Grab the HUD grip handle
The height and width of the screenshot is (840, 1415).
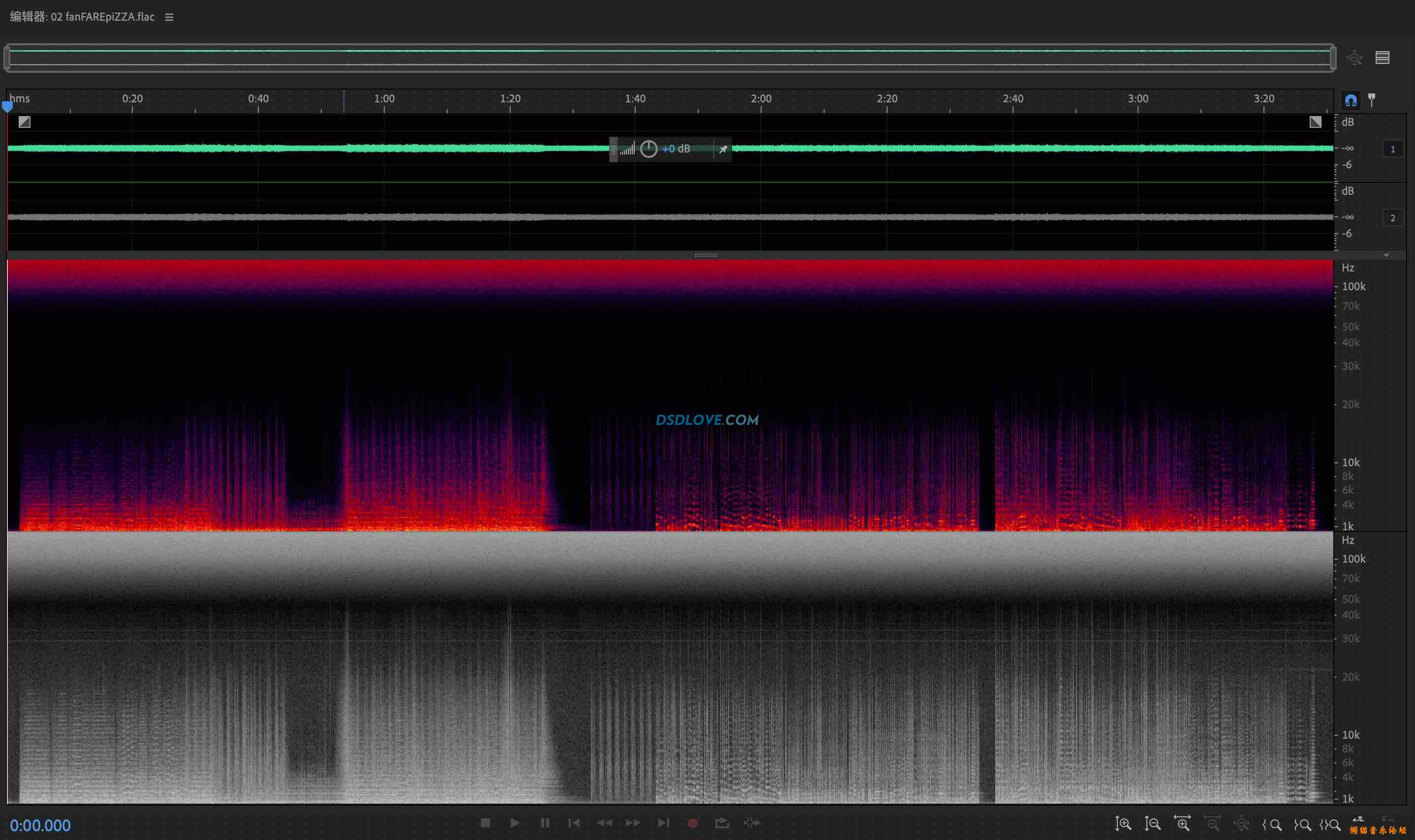[x=613, y=150]
